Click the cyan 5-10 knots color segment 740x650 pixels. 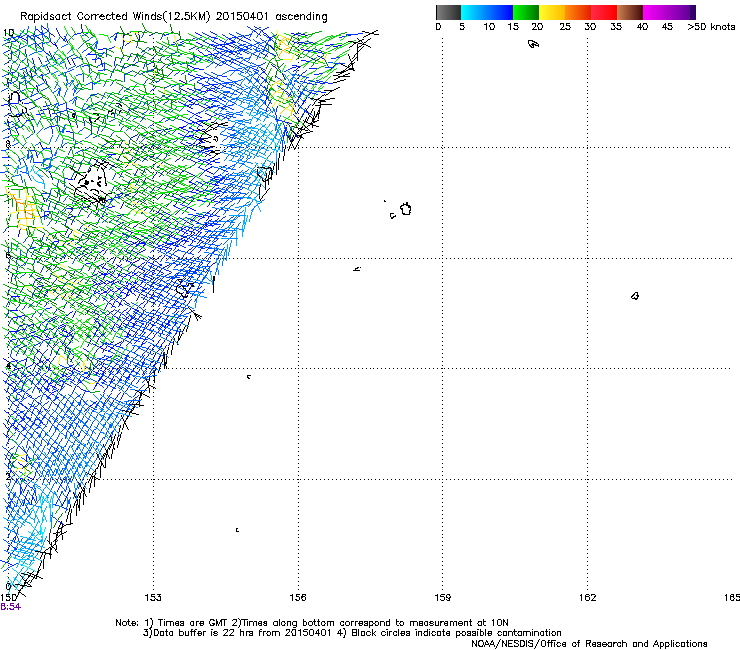[474, 12]
